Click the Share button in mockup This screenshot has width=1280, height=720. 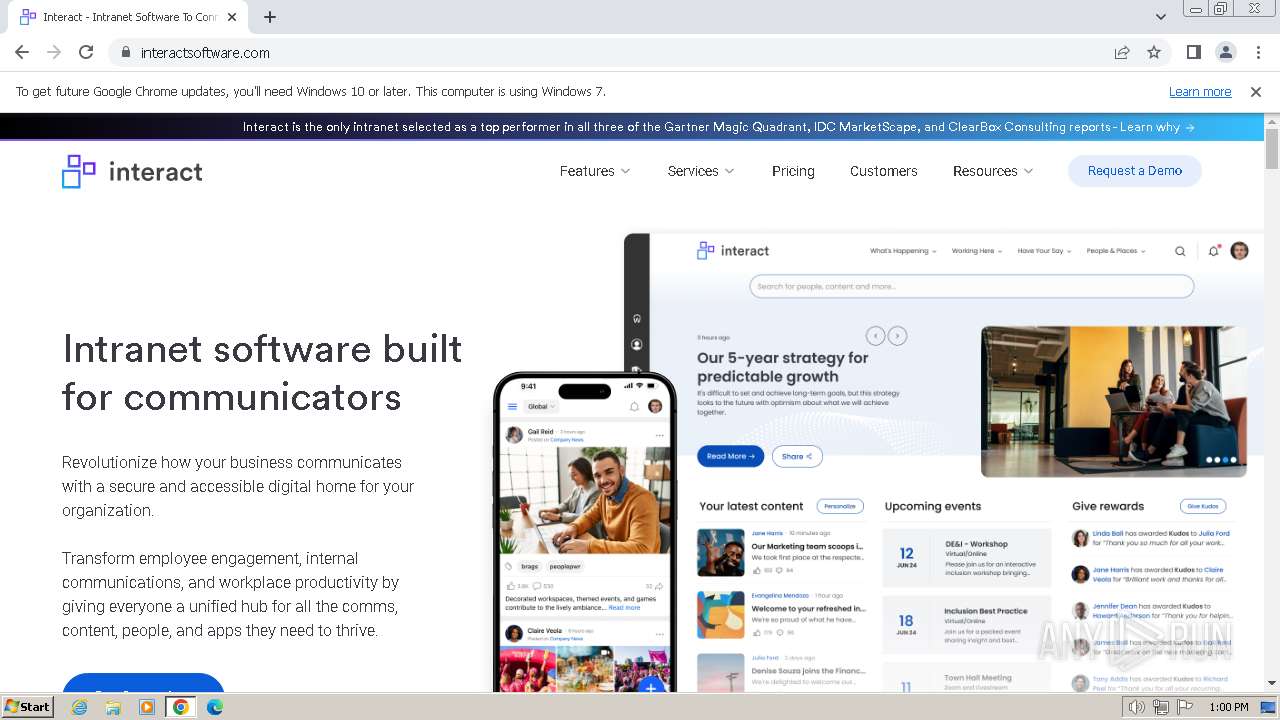coord(797,456)
